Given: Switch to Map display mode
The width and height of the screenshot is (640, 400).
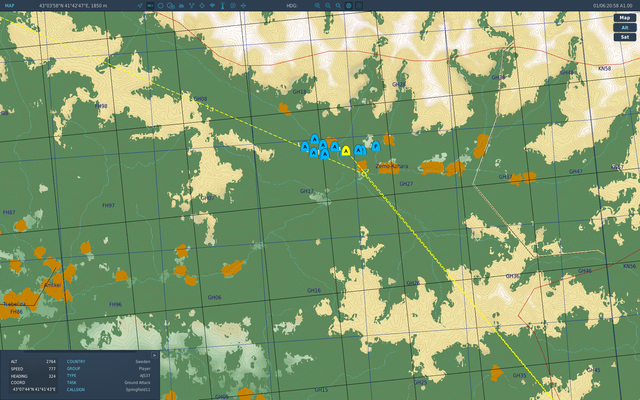Looking at the screenshot, I should pos(624,18).
